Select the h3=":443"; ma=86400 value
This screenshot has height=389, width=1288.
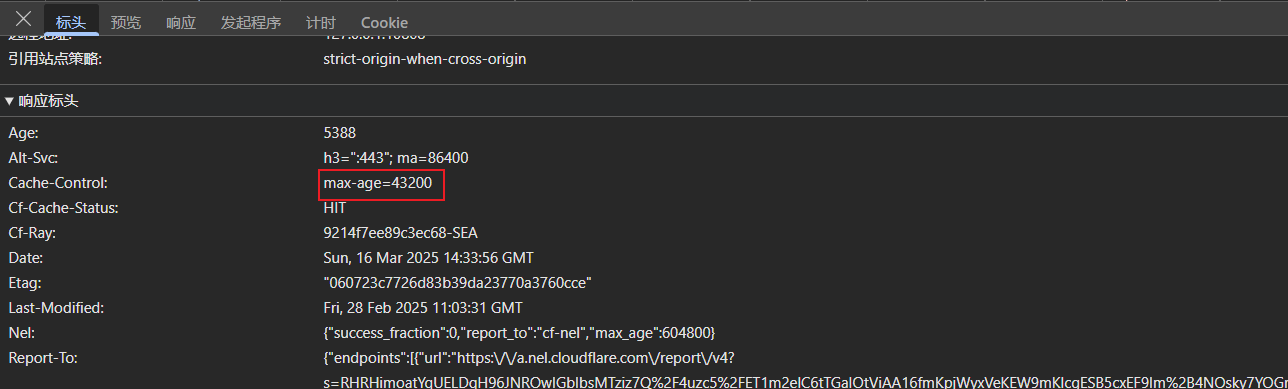(396, 158)
